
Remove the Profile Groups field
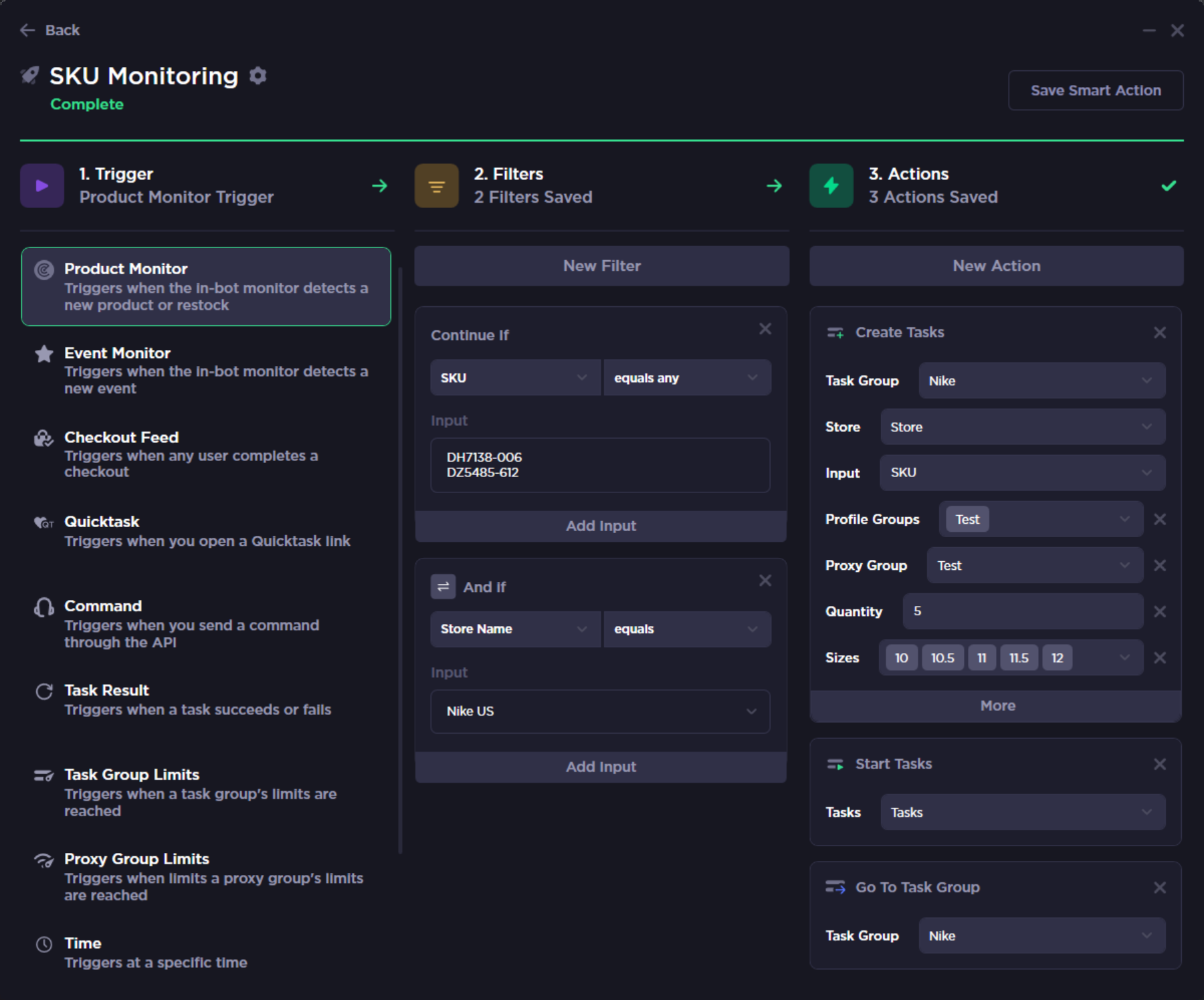1160,519
